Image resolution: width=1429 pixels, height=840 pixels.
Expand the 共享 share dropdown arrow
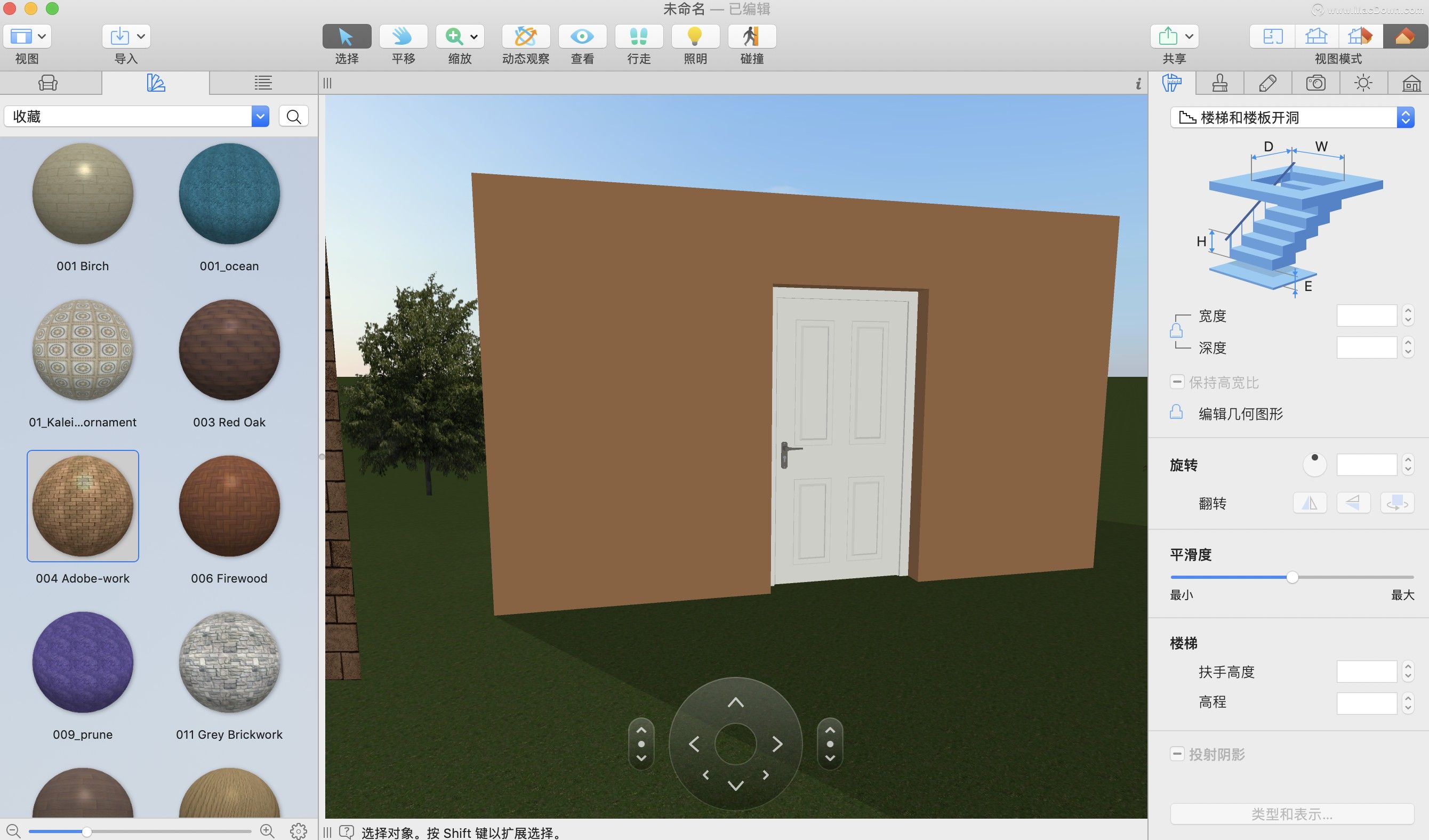pyautogui.click(x=1189, y=36)
